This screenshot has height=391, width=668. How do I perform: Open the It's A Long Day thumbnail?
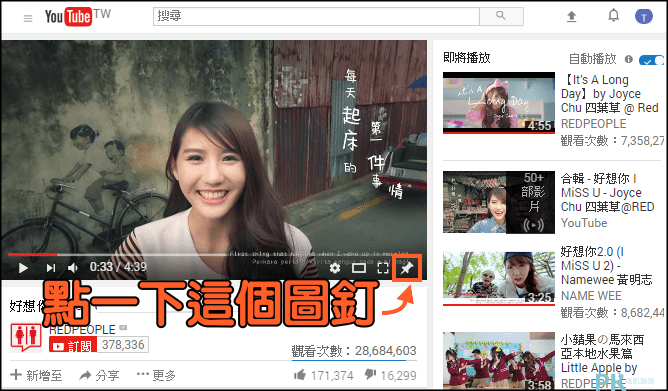pos(499,103)
